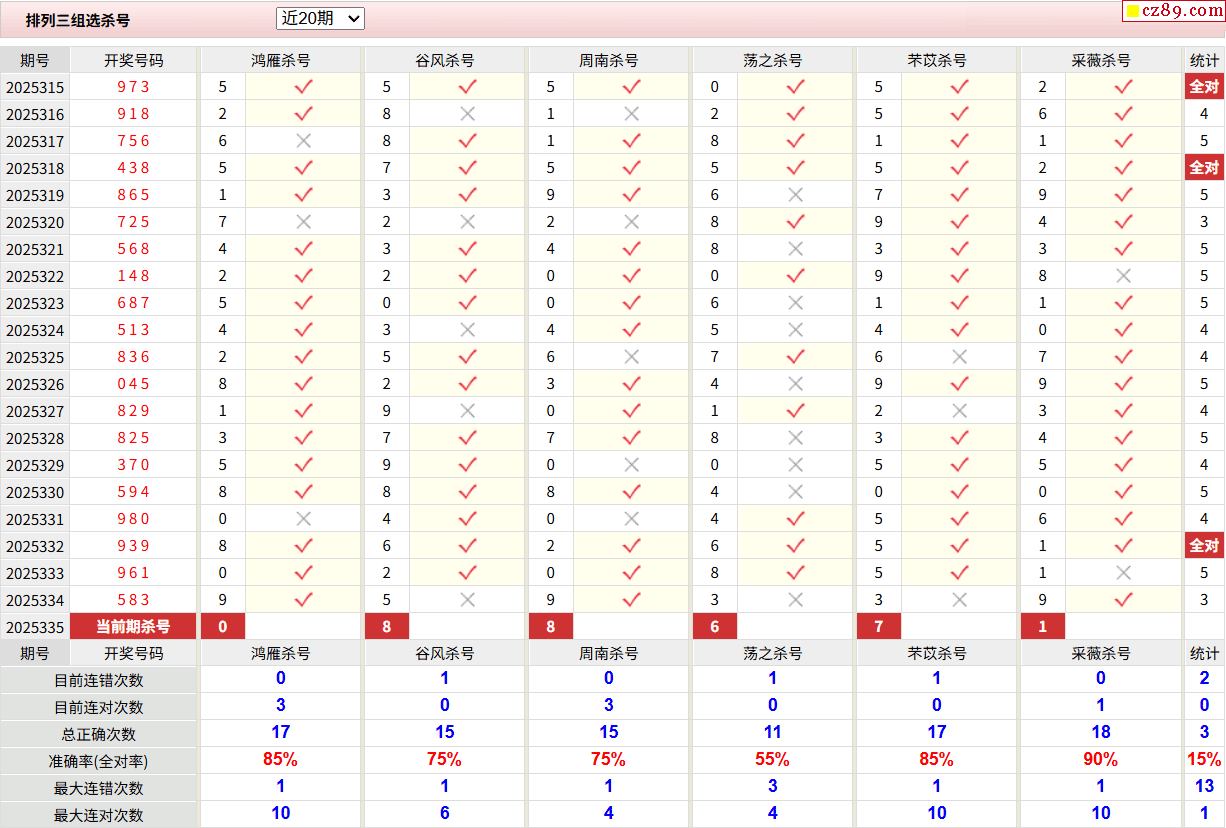
Task: Select the top 谷风杀号 column header
Action: click(x=444, y=60)
